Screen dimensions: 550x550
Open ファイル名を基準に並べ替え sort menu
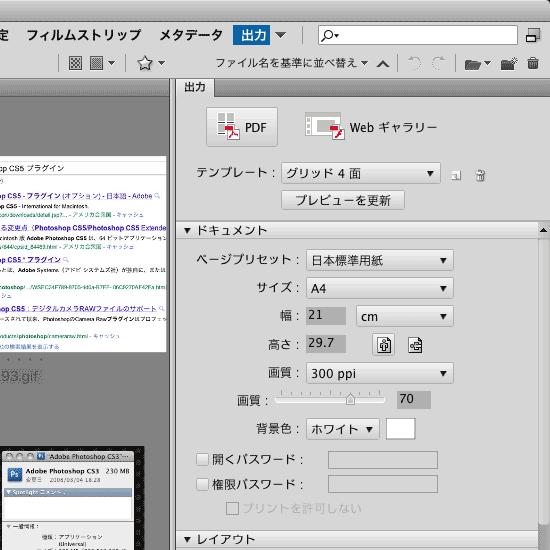coord(292,63)
